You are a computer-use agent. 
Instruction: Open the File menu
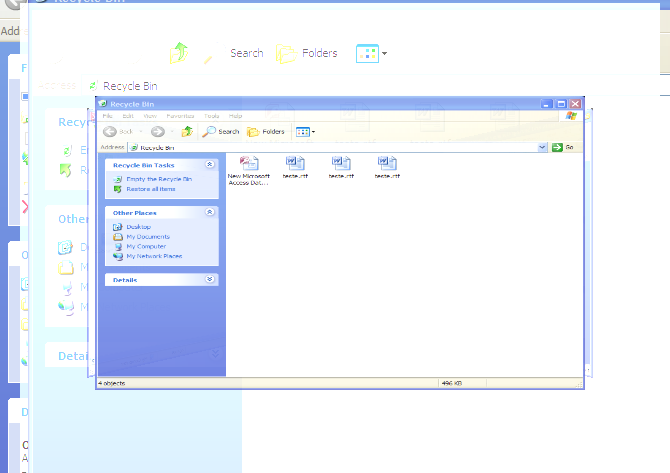coord(107,116)
